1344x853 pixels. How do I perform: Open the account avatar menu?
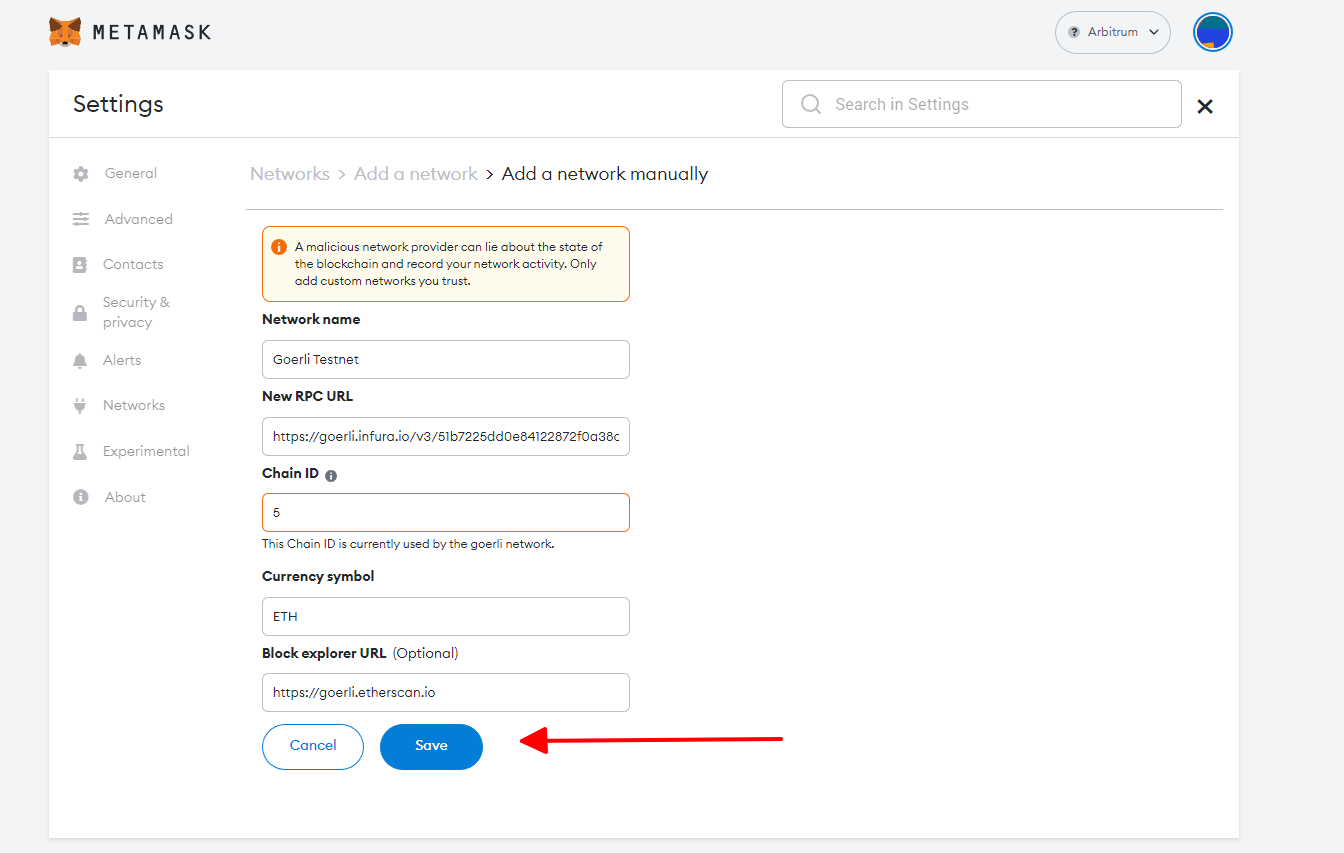pyautogui.click(x=1213, y=32)
